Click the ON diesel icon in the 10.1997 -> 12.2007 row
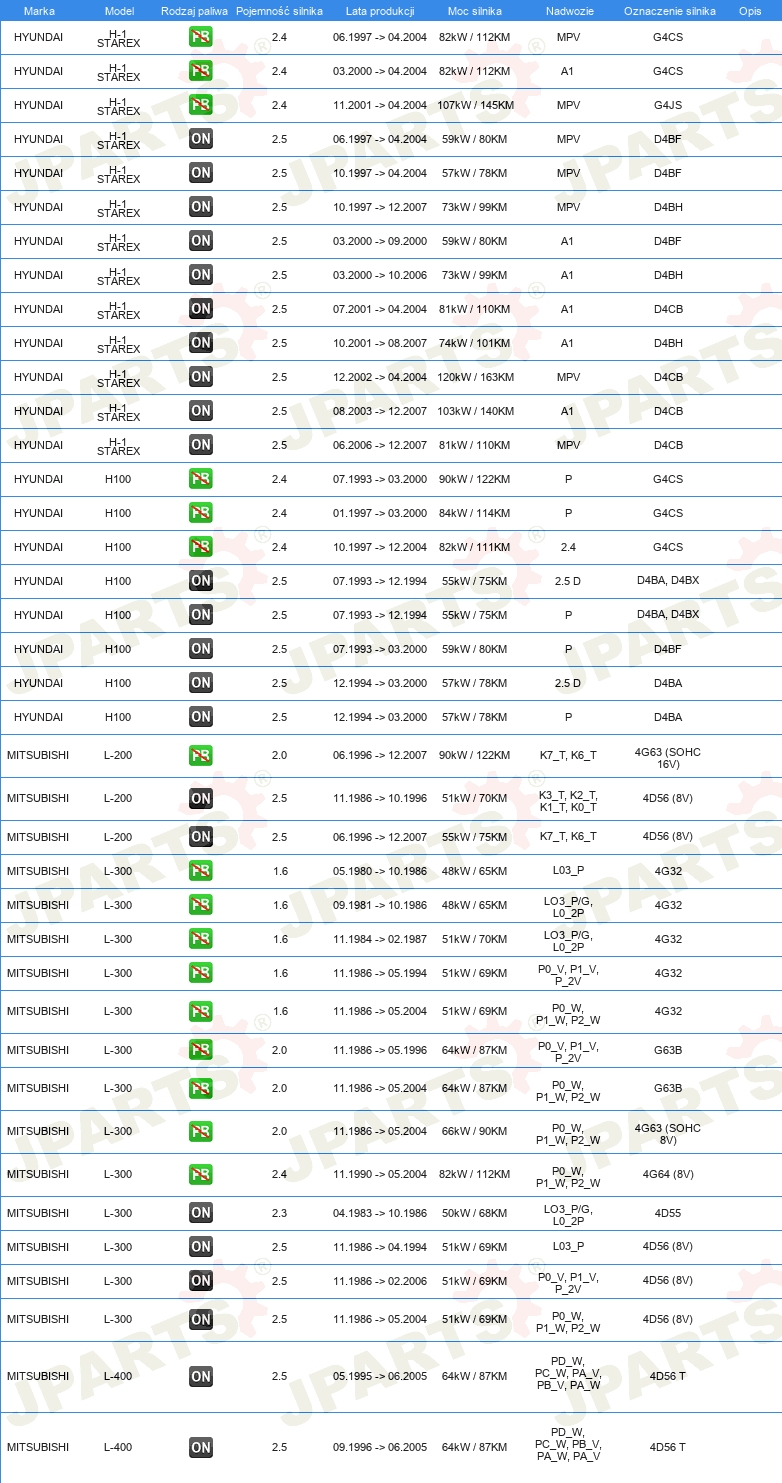 201,207
